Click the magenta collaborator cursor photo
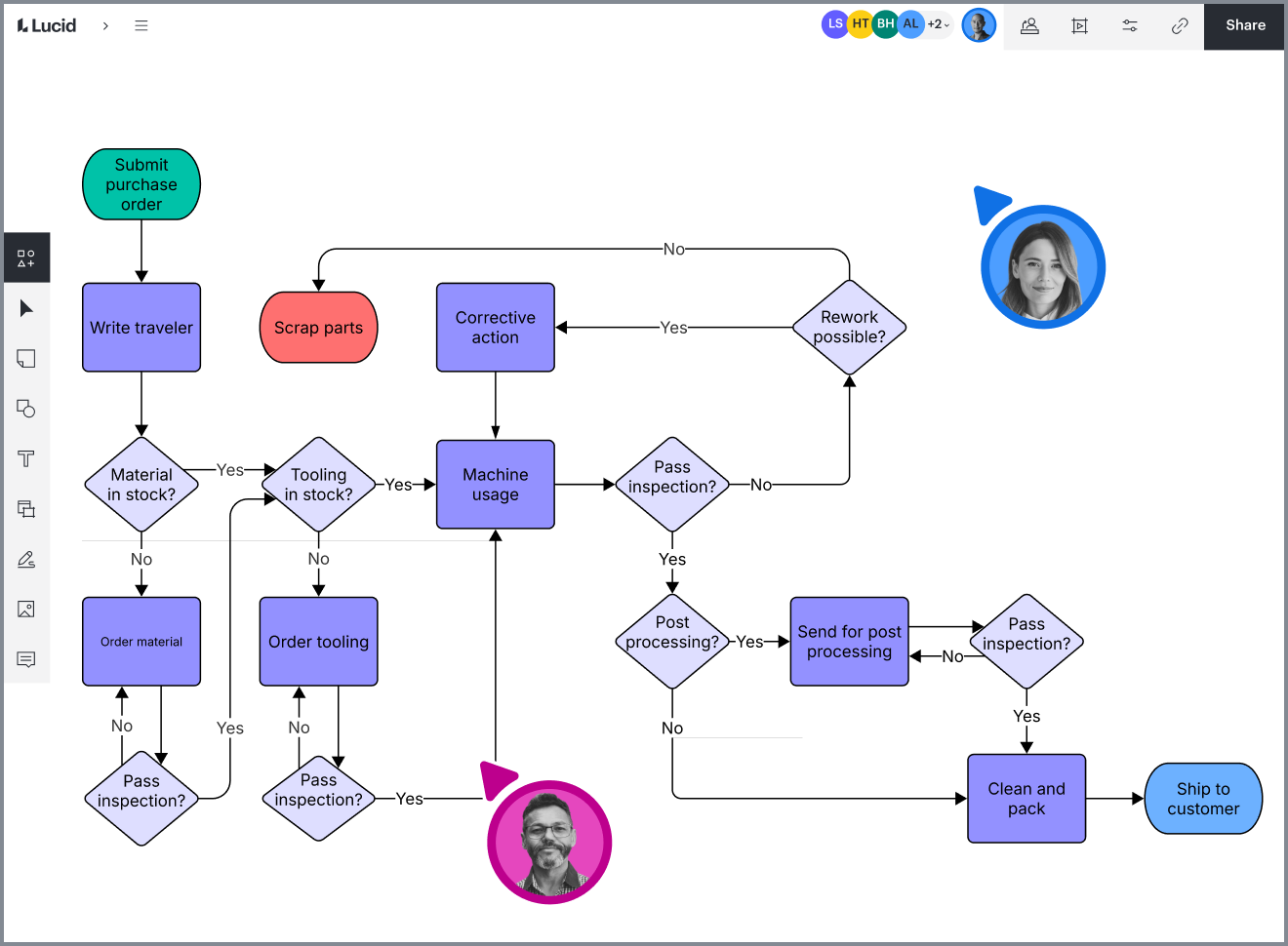The image size is (1288, 946). pos(549,843)
